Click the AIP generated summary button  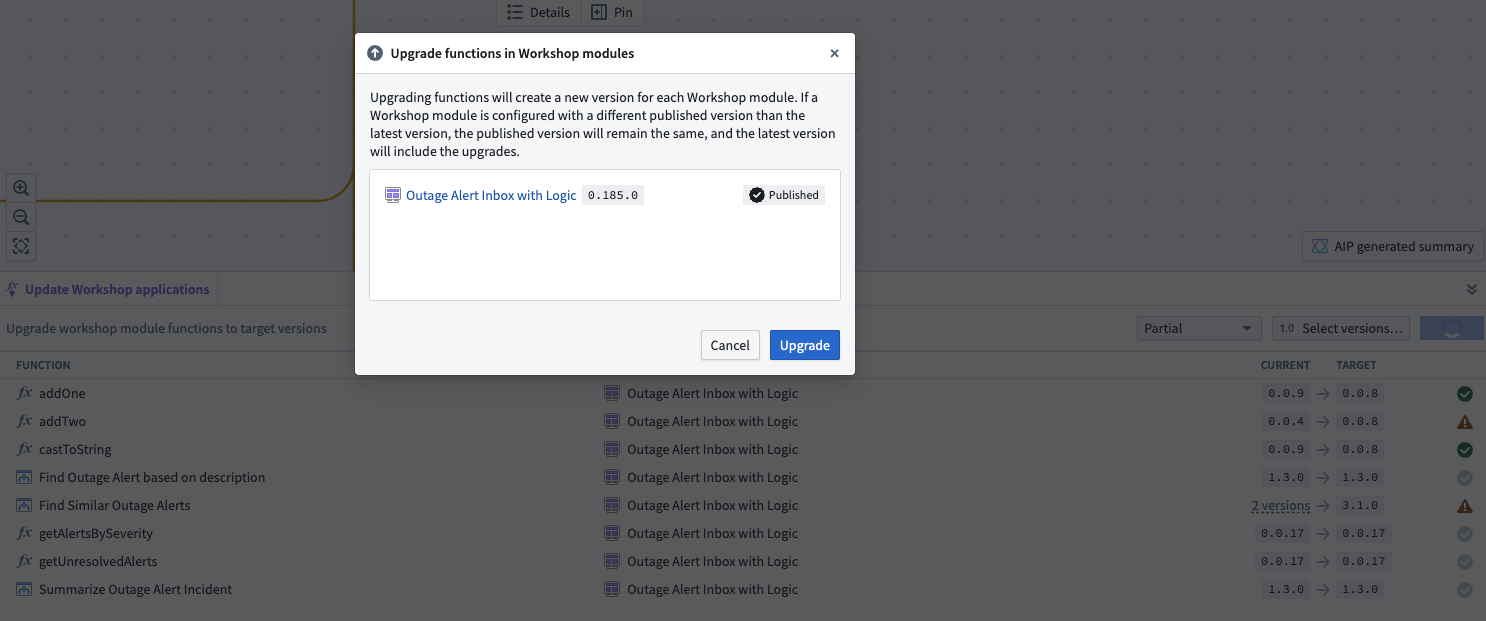click(1392, 246)
